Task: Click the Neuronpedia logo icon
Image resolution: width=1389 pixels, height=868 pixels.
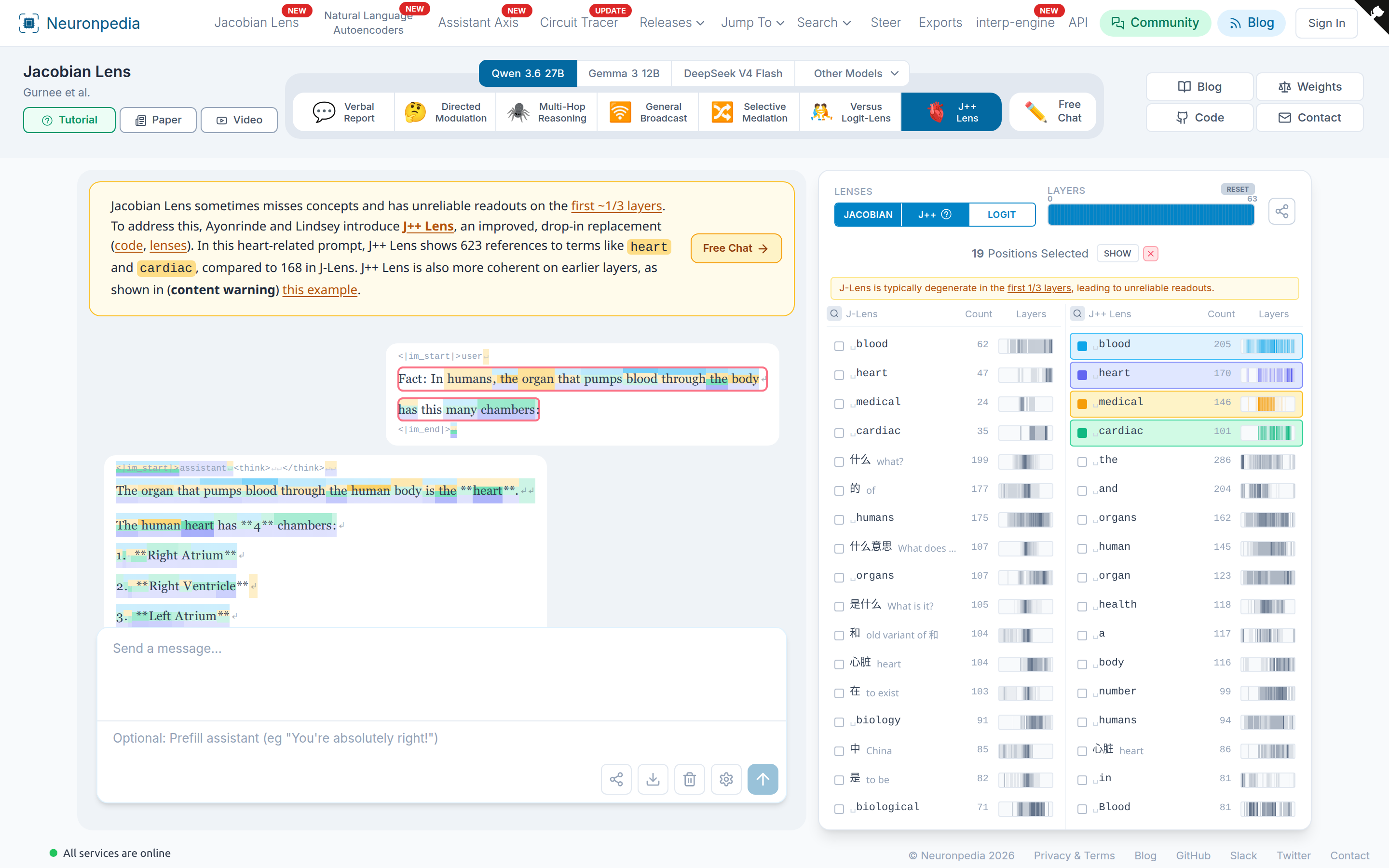Action: point(29,23)
